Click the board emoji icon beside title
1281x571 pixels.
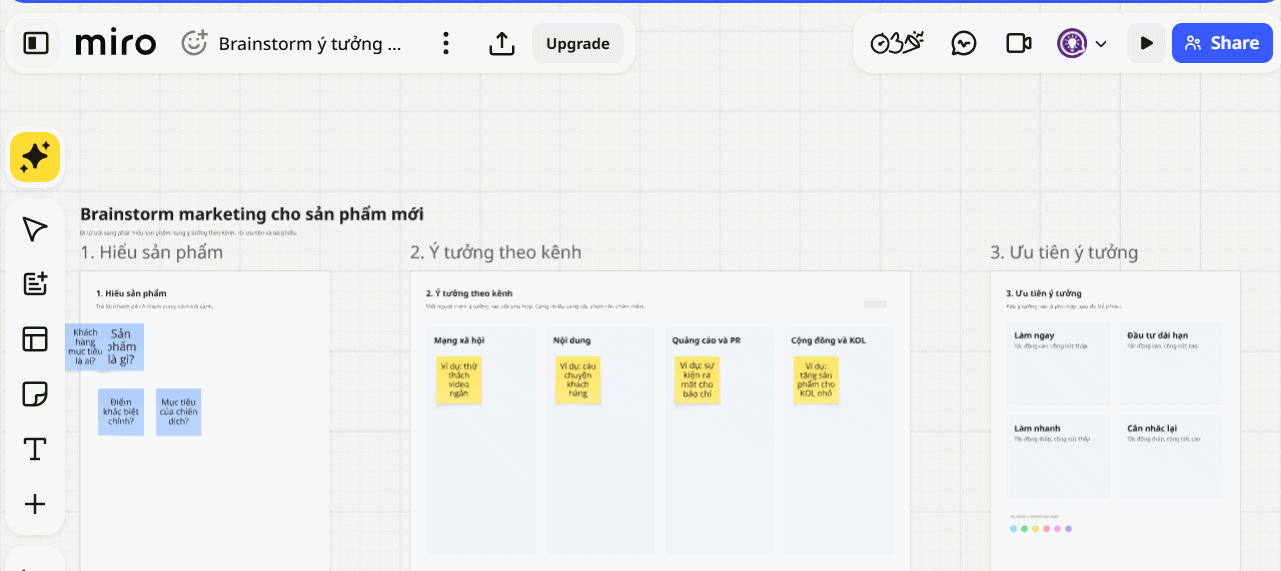tap(194, 43)
